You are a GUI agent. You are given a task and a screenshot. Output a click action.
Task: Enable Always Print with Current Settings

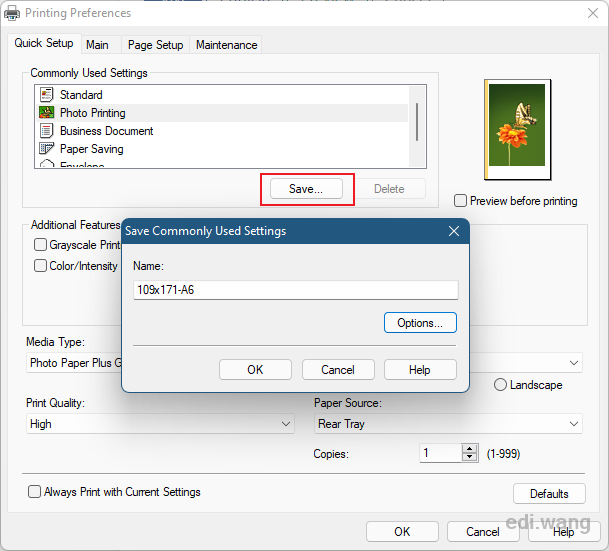(34, 492)
